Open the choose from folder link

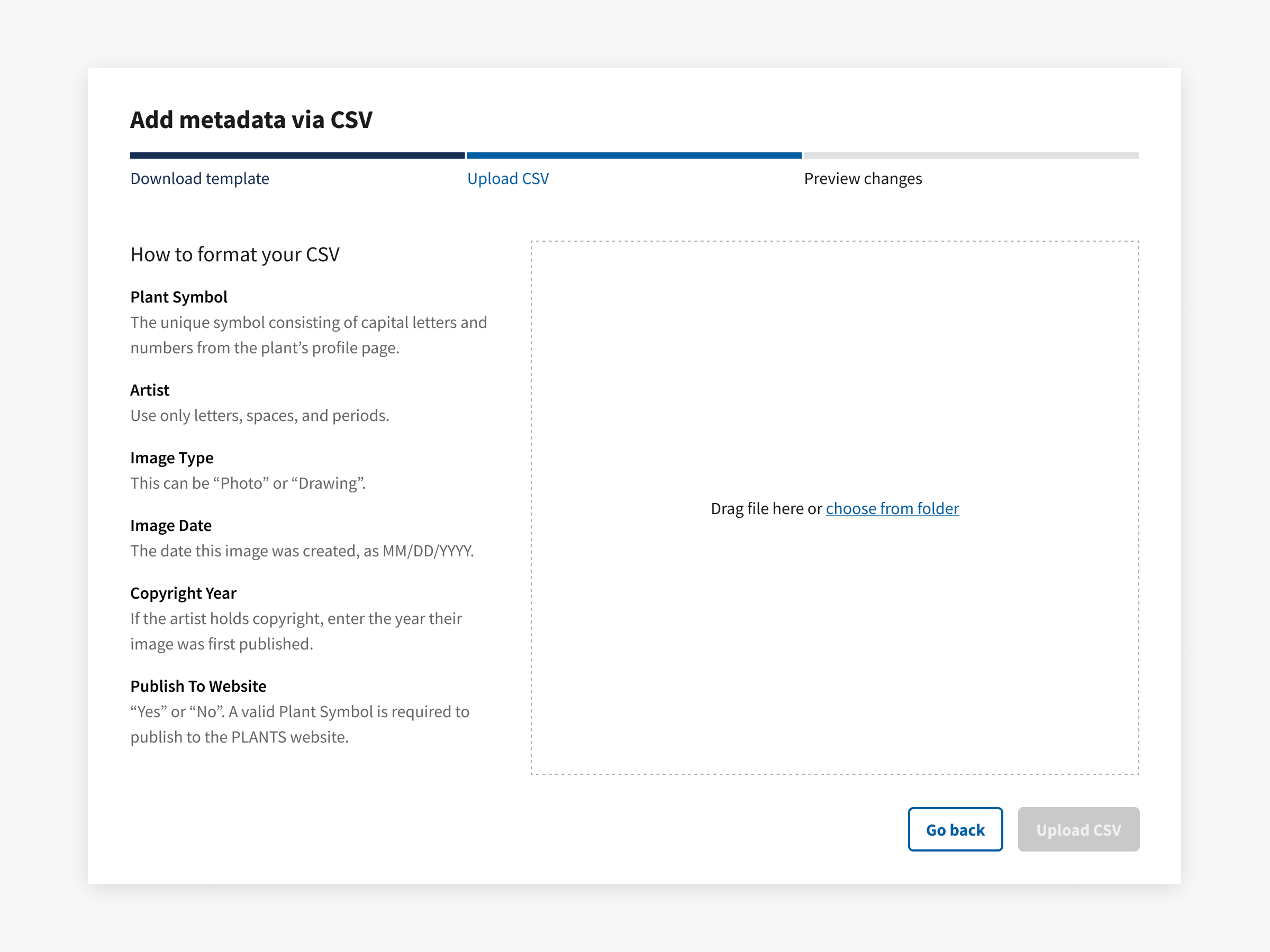(892, 508)
